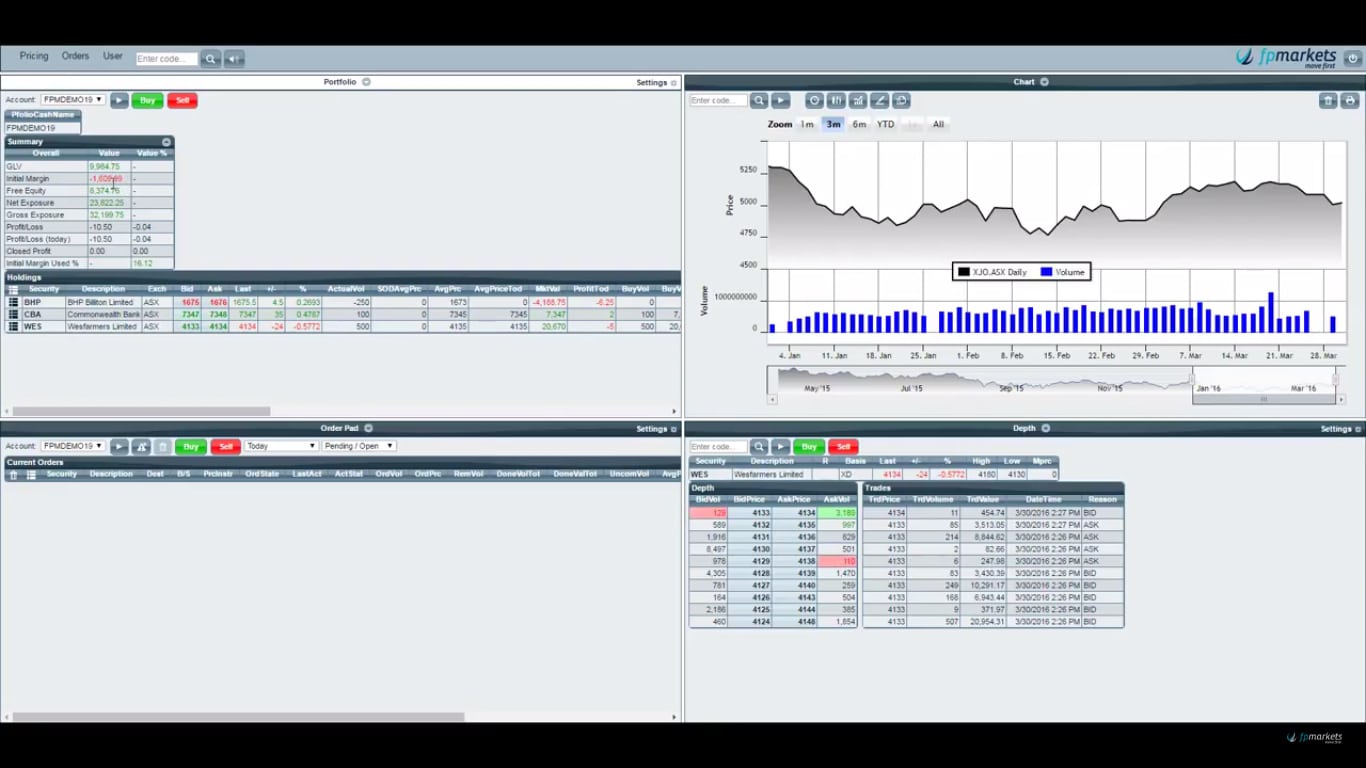Click the power logout icon near fpmarkets logo
Viewport: 1366px width, 768px height.
1353,59
